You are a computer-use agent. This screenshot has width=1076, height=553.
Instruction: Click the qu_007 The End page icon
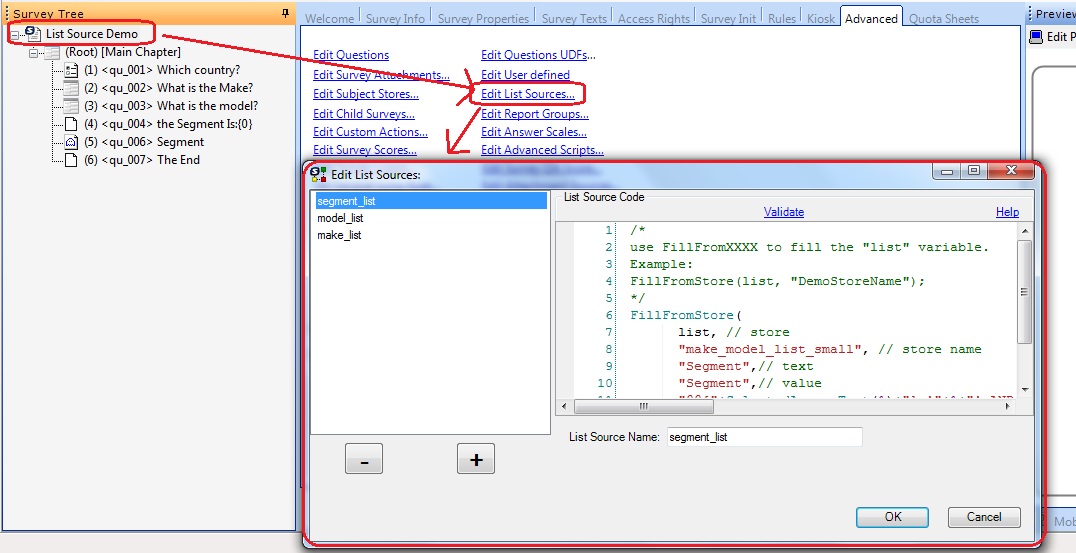pyautogui.click(x=71, y=160)
